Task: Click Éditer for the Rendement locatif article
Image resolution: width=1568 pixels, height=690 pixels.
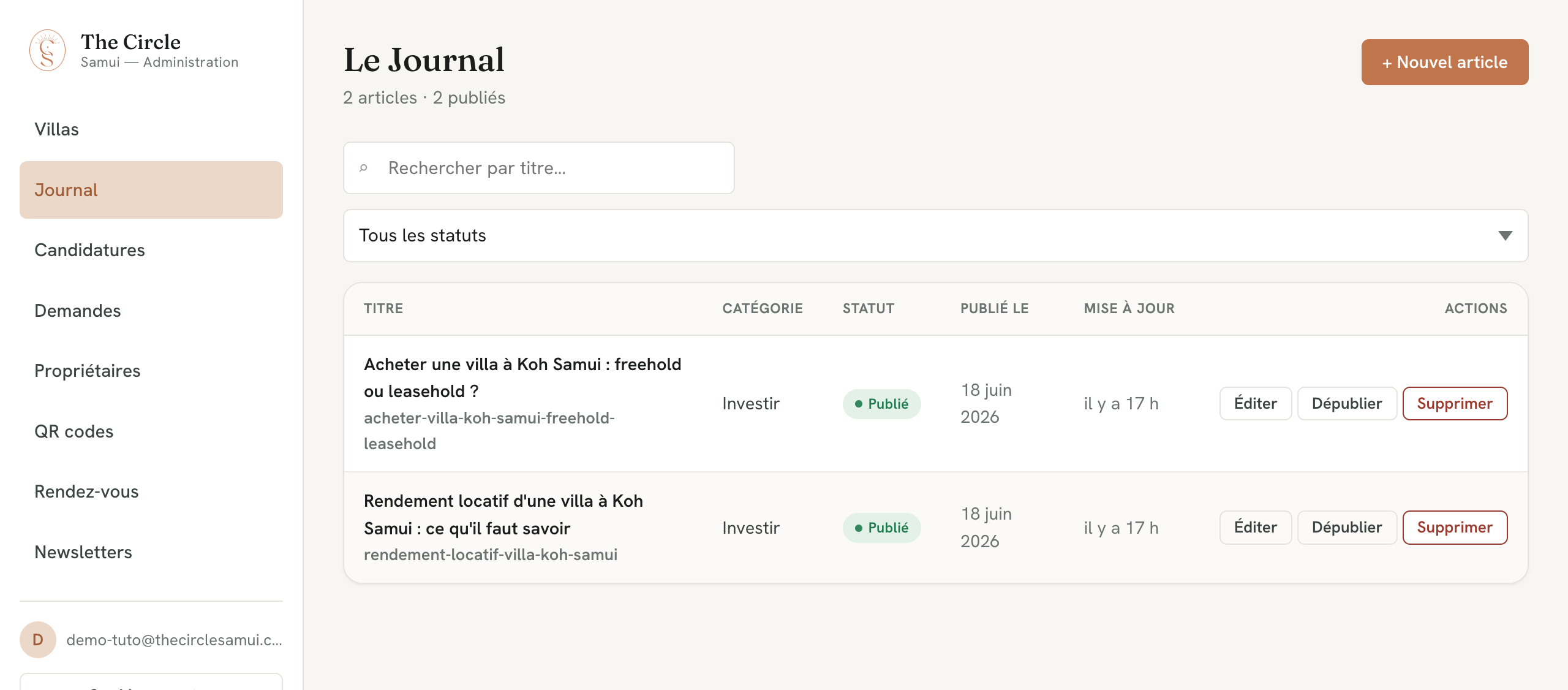Action: point(1255,528)
